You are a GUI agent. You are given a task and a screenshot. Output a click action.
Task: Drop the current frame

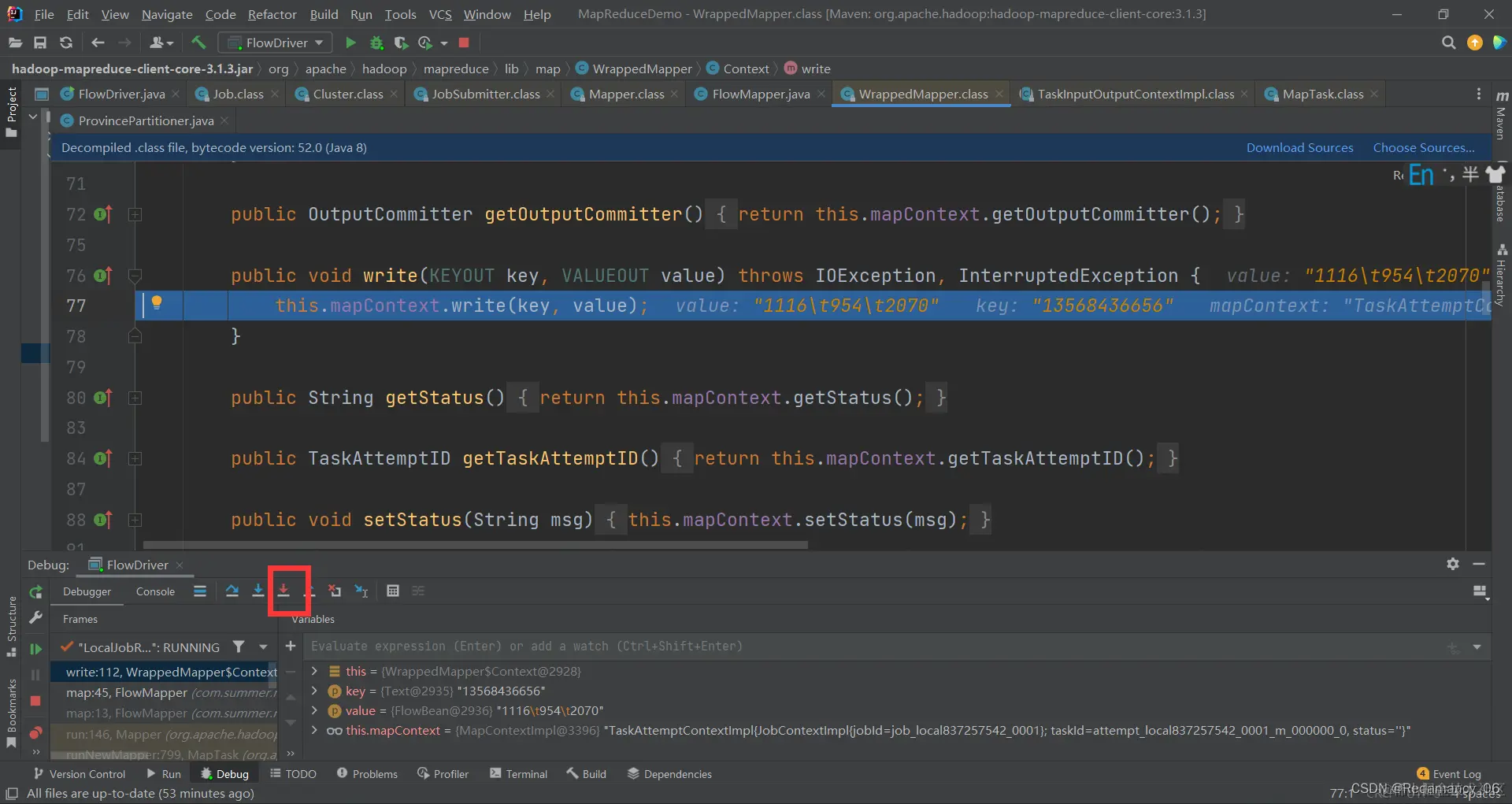coord(335,591)
